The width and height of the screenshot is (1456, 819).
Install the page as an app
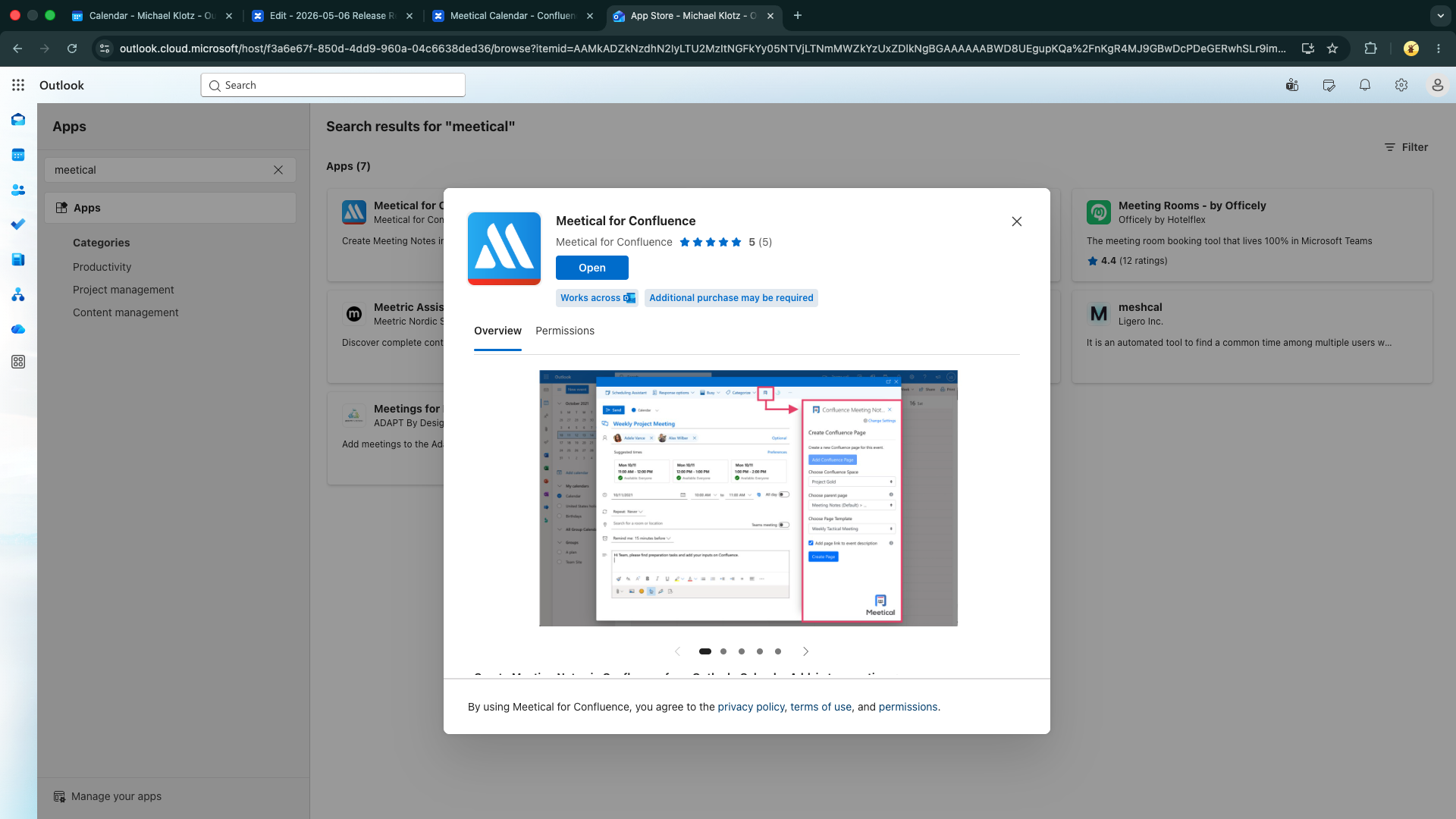click(x=1308, y=49)
